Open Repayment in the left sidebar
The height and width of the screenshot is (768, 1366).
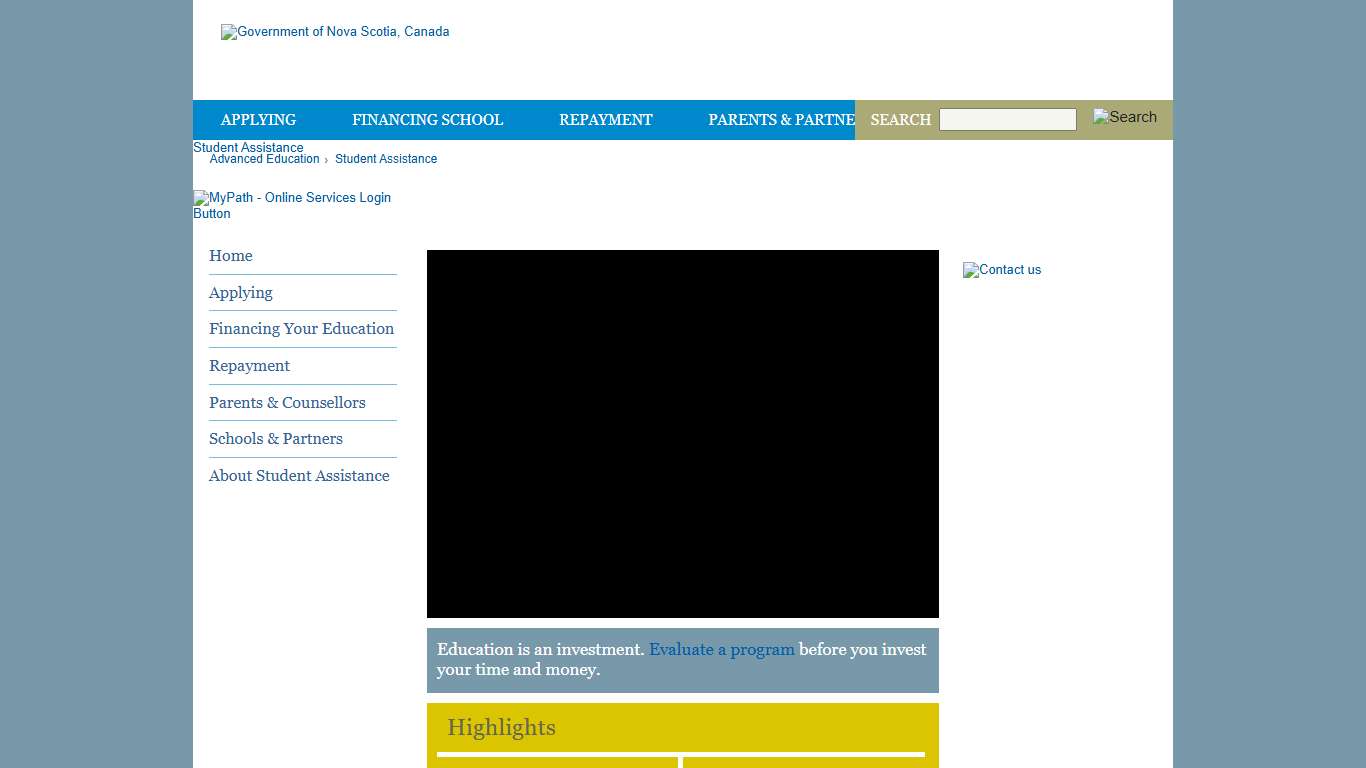(x=249, y=366)
